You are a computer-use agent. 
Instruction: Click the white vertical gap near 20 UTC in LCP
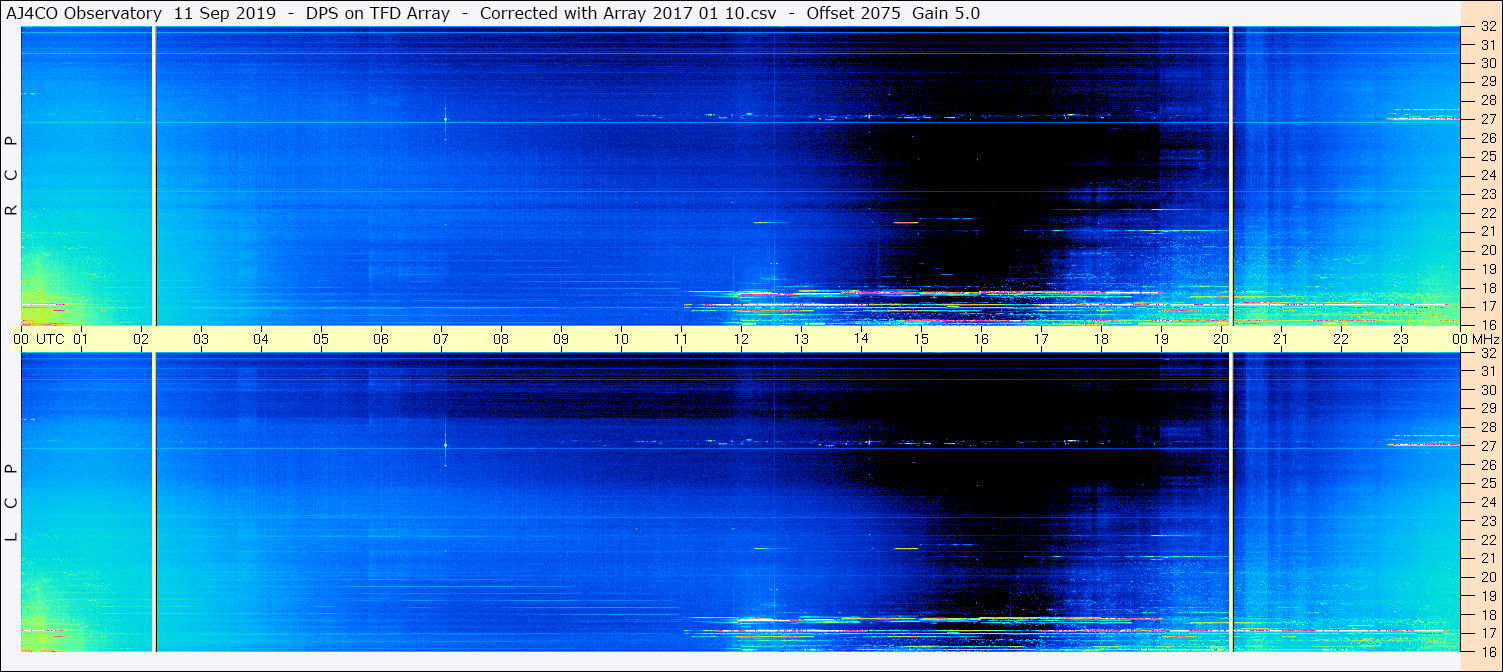click(1231, 502)
